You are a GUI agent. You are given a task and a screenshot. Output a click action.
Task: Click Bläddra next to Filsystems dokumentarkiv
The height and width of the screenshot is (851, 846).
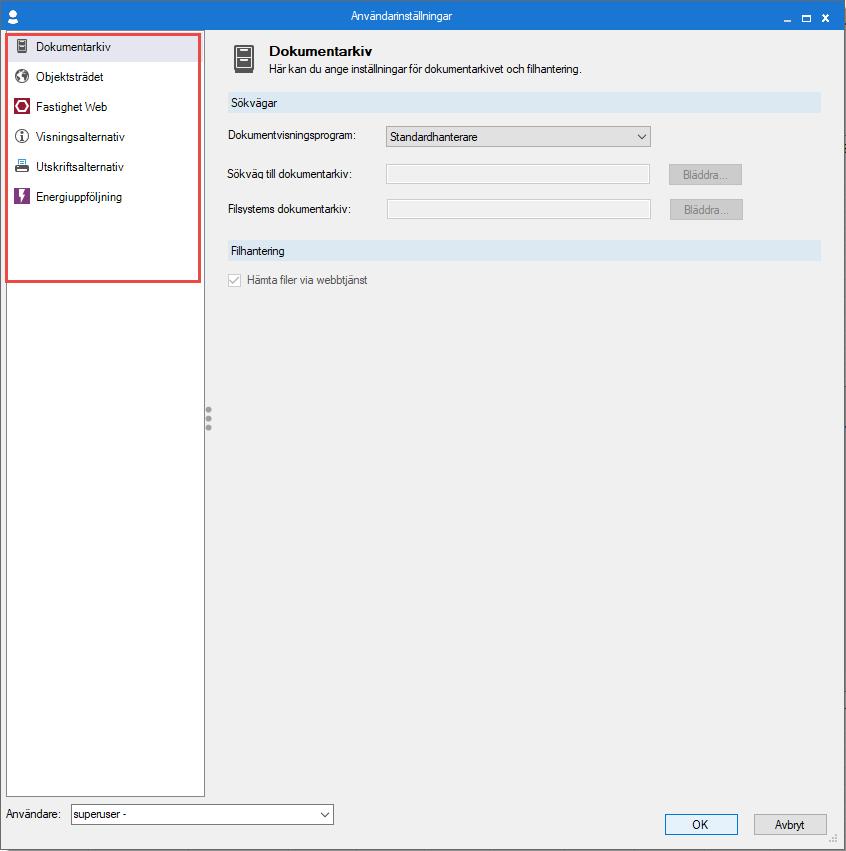[706, 209]
